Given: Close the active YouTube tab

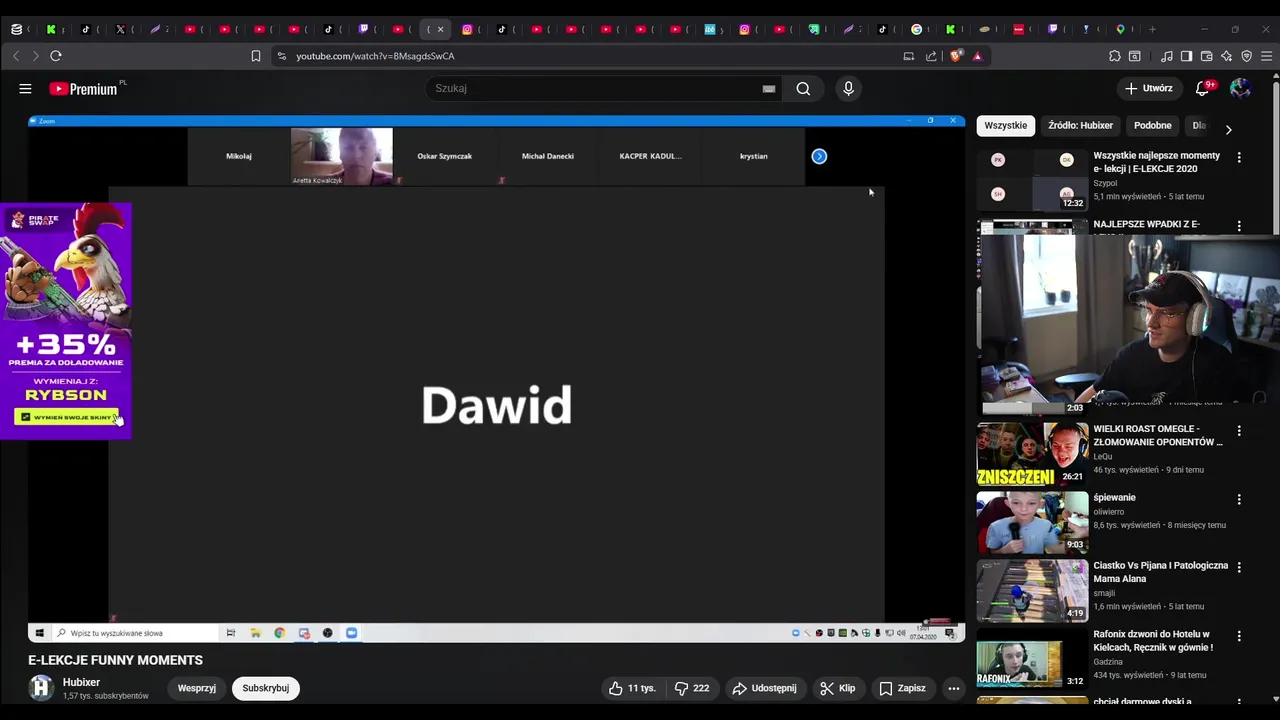Looking at the screenshot, I should coord(440,29).
